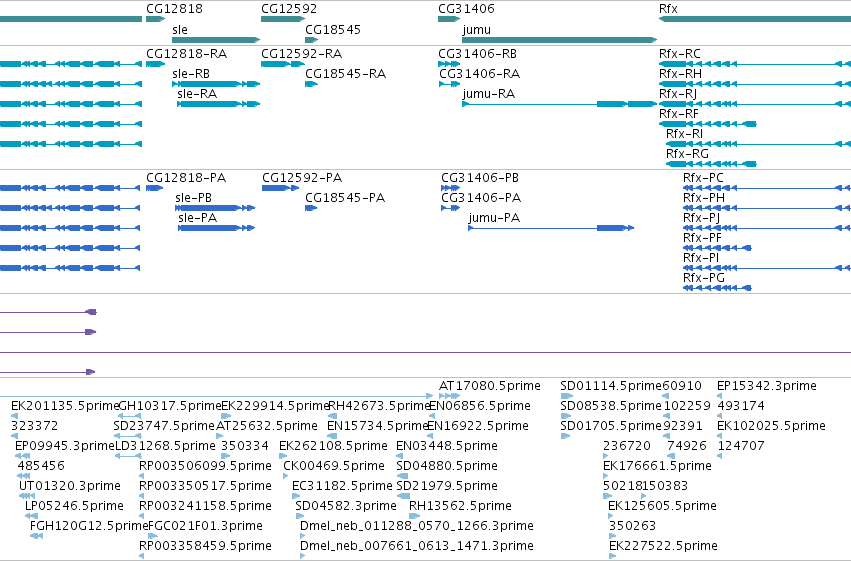
Task: Open protein CG31406-PA
Action: pyautogui.click(x=481, y=197)
